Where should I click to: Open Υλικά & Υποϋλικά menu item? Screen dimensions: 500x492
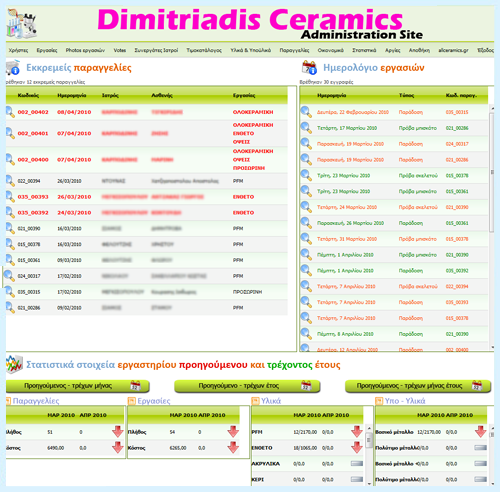251,50
